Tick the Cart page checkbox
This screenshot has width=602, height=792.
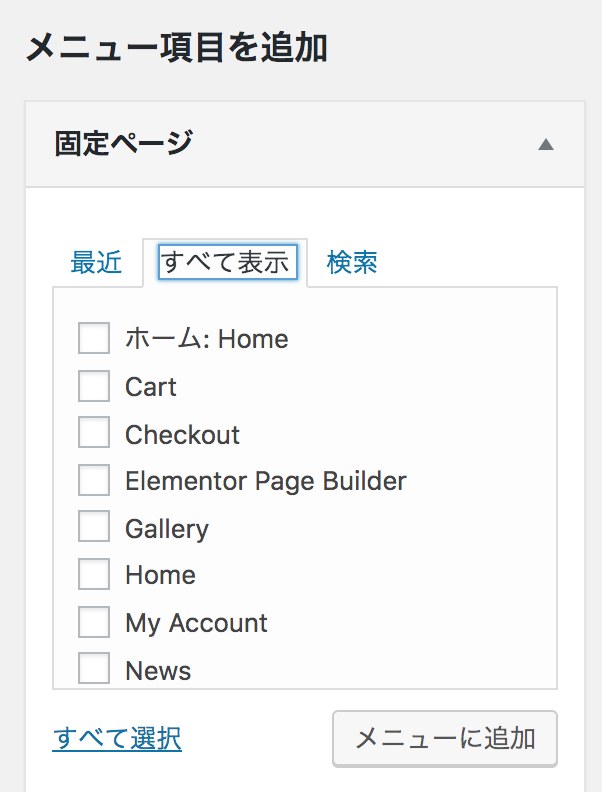94,386
